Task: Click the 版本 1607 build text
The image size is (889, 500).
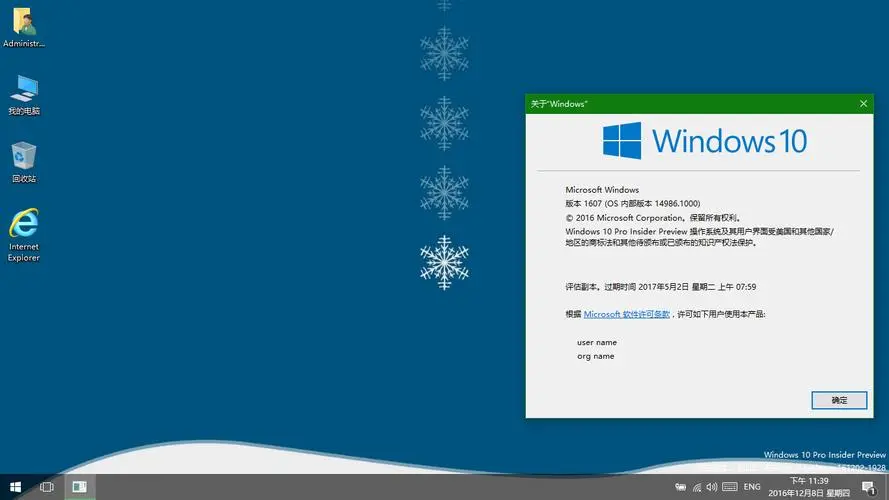Action: click(633, 204)
